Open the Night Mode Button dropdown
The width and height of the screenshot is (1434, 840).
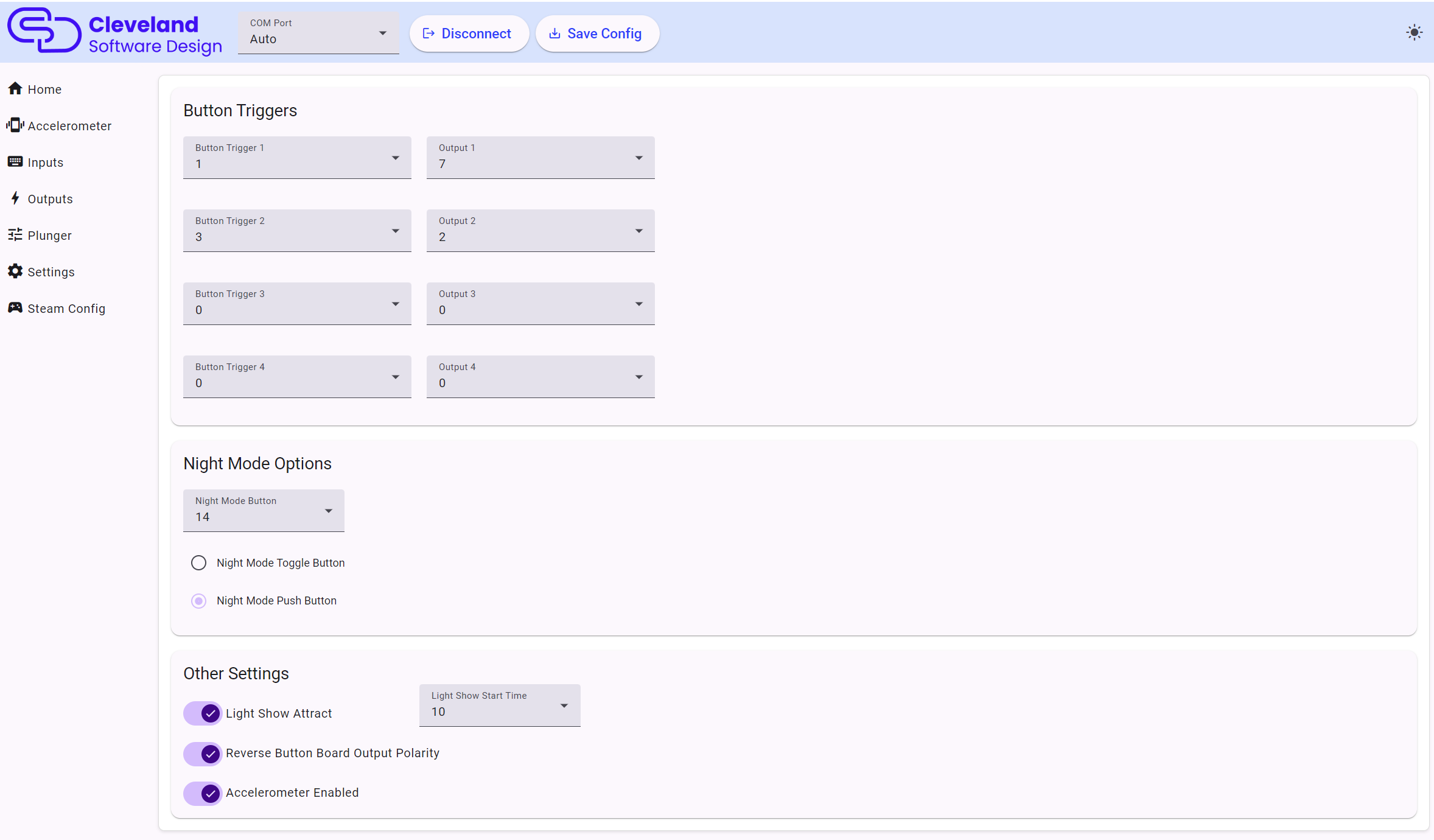(264, 511)
